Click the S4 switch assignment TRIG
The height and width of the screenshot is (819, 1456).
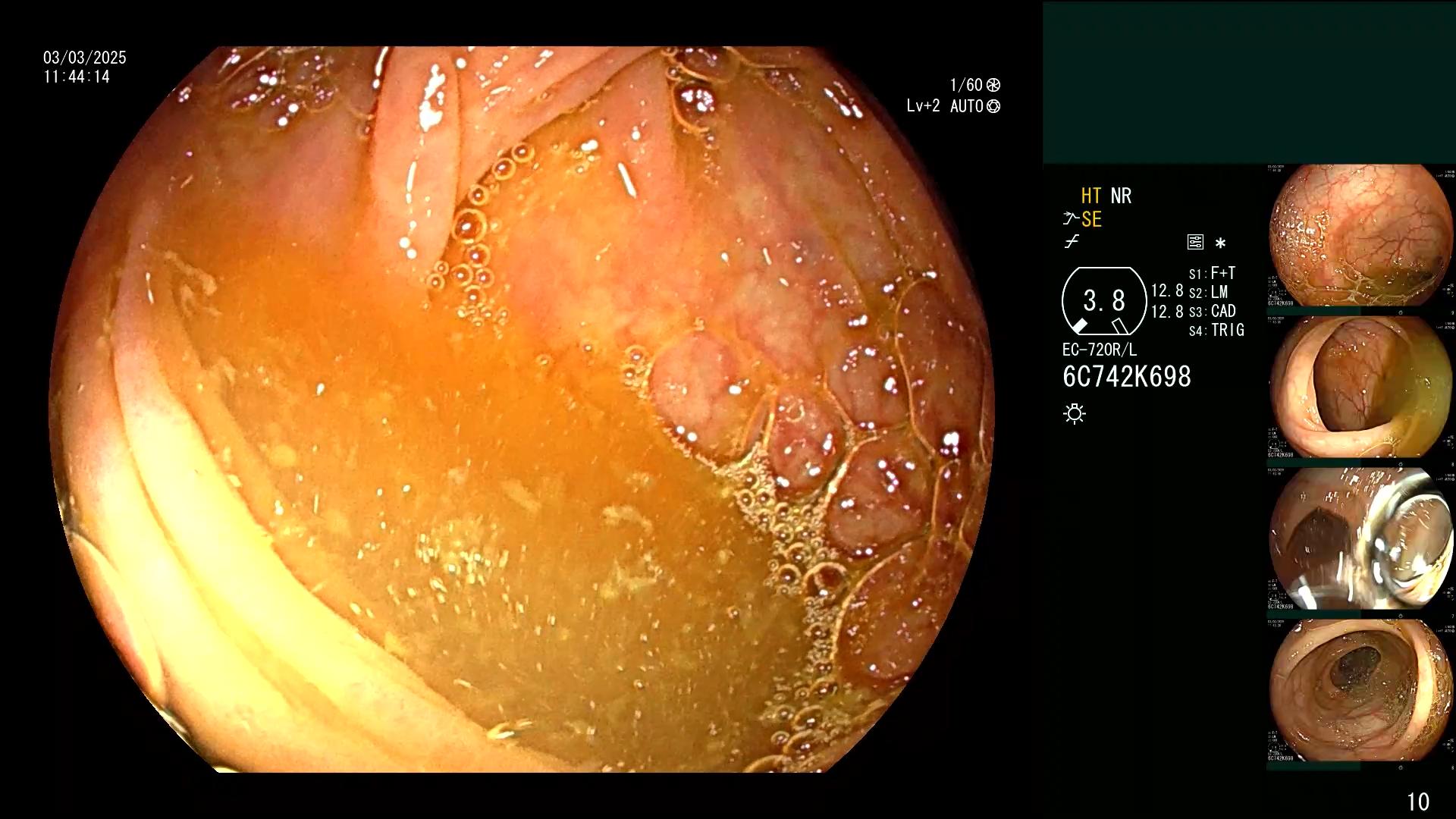pos(1216,330)
